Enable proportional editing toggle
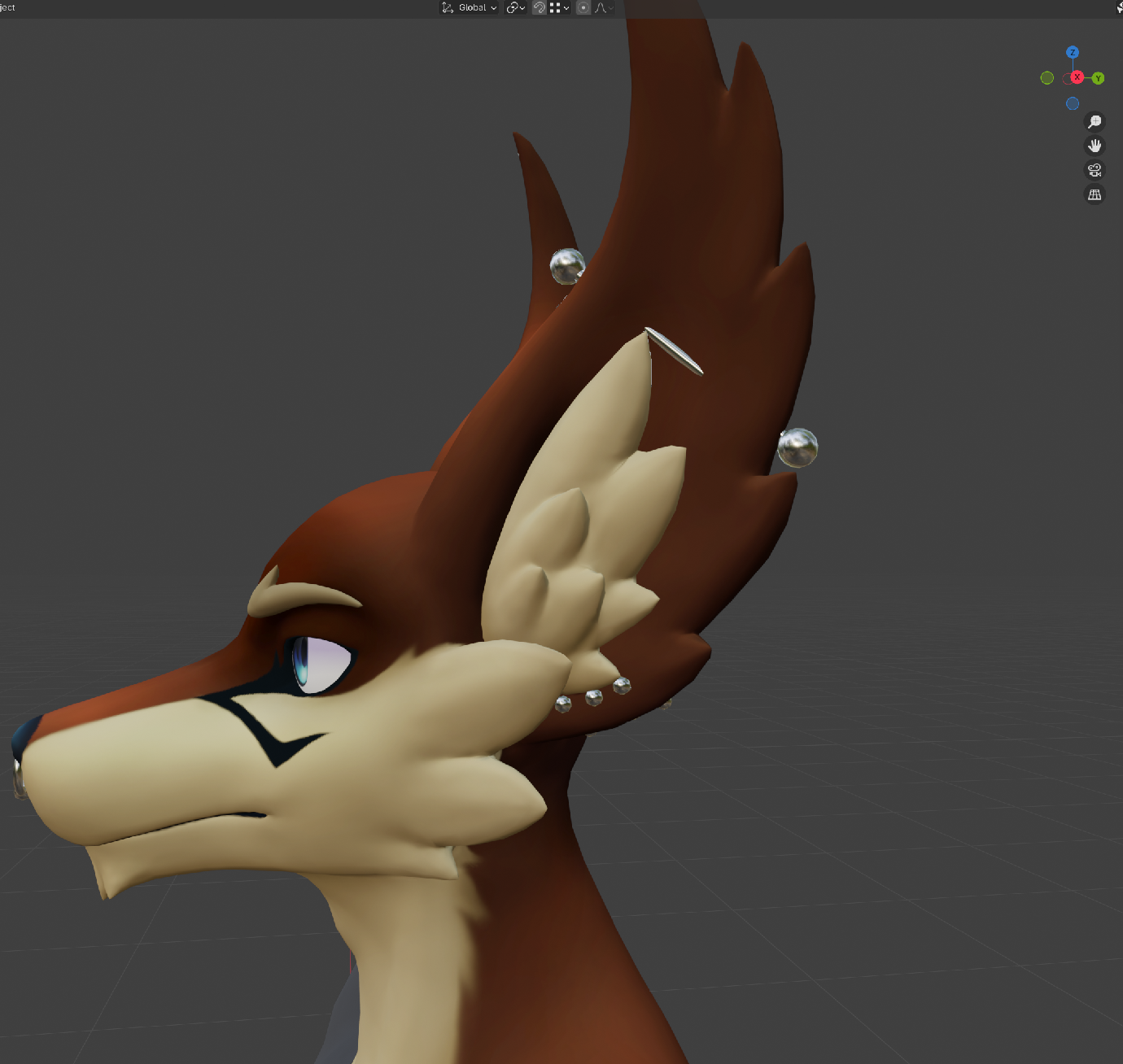This screenshot has width=1123, height=1064. click(583, 8)
